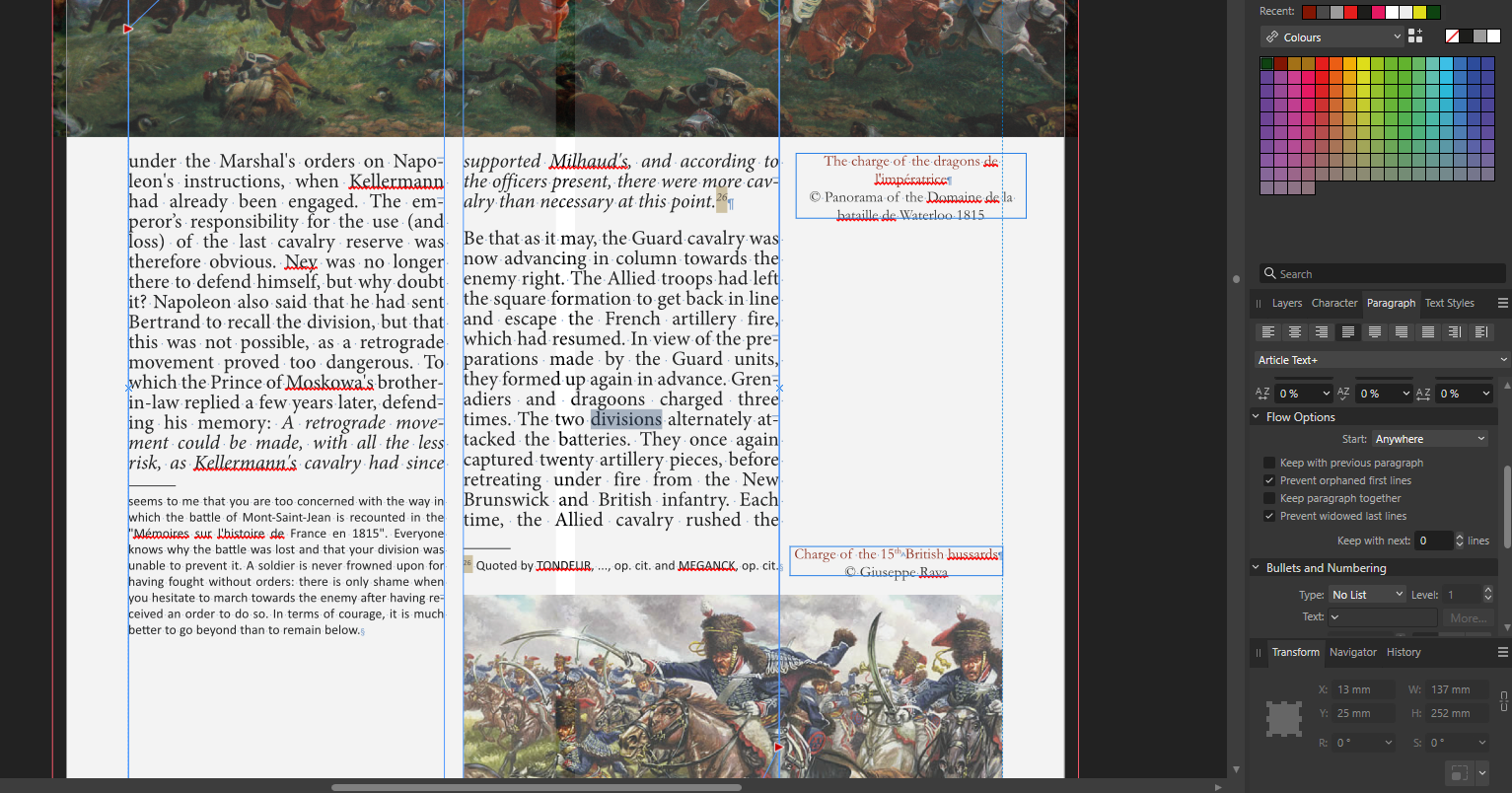The image size is (1512, 793).
Task: Switch to the Text Styles tab
Action: point(1449,303)
